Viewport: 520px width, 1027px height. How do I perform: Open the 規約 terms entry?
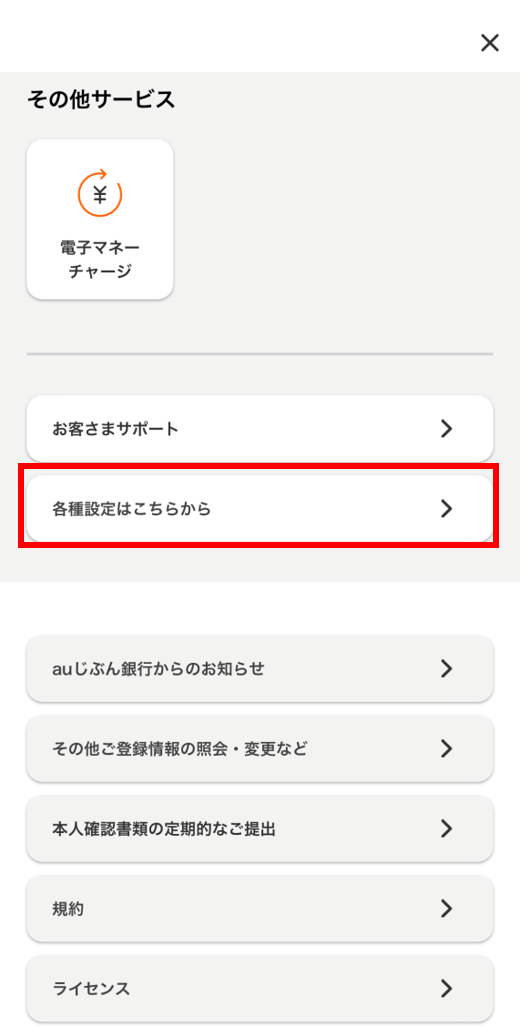point(259,908)
